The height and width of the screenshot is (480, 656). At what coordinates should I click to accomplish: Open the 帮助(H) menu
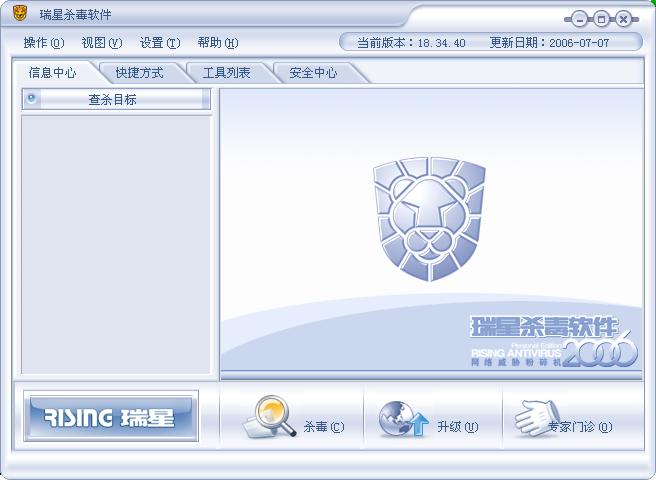coord(218,43)
